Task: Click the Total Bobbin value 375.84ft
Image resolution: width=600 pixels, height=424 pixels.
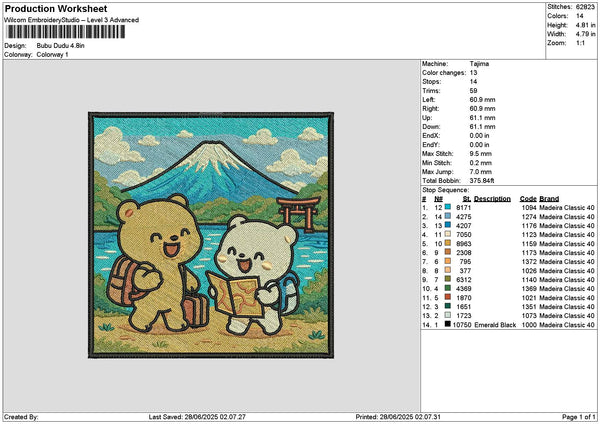Action: pos(482,181)
